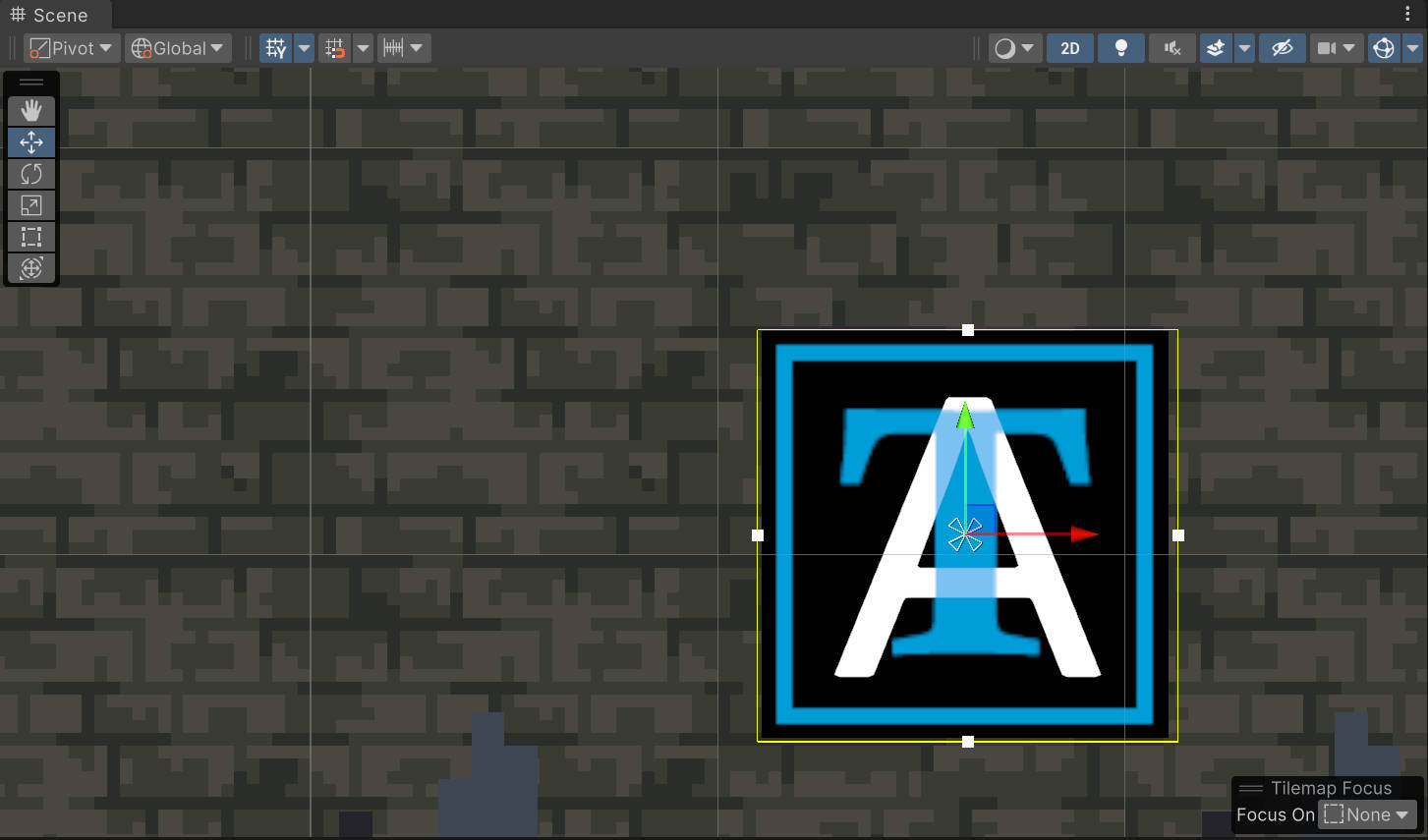Open the scene camera dropdown arrow
Screen dimensions: 1428x840
point(1349,48)
